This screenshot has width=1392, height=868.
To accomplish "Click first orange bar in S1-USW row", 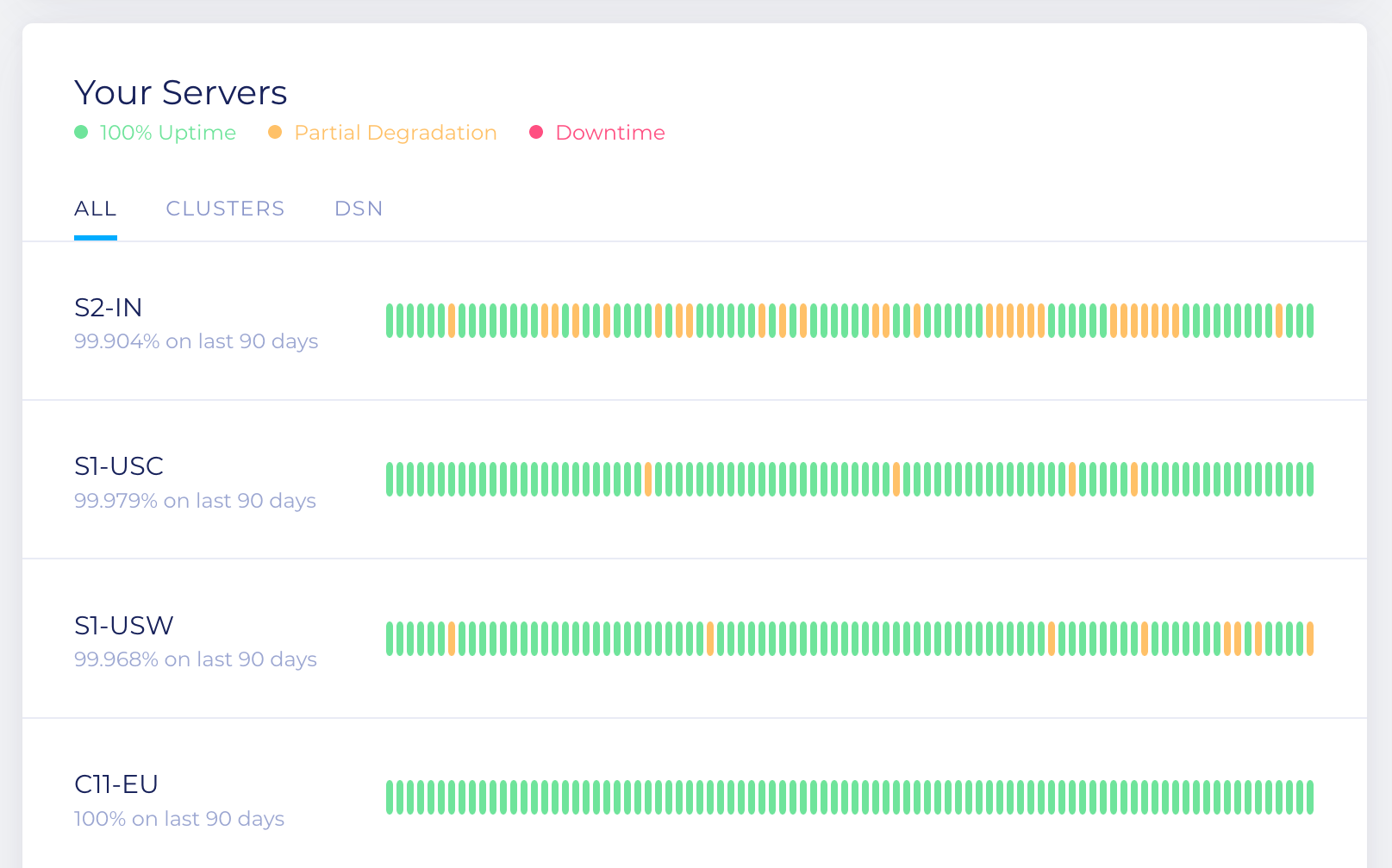I will pos(452,639).
